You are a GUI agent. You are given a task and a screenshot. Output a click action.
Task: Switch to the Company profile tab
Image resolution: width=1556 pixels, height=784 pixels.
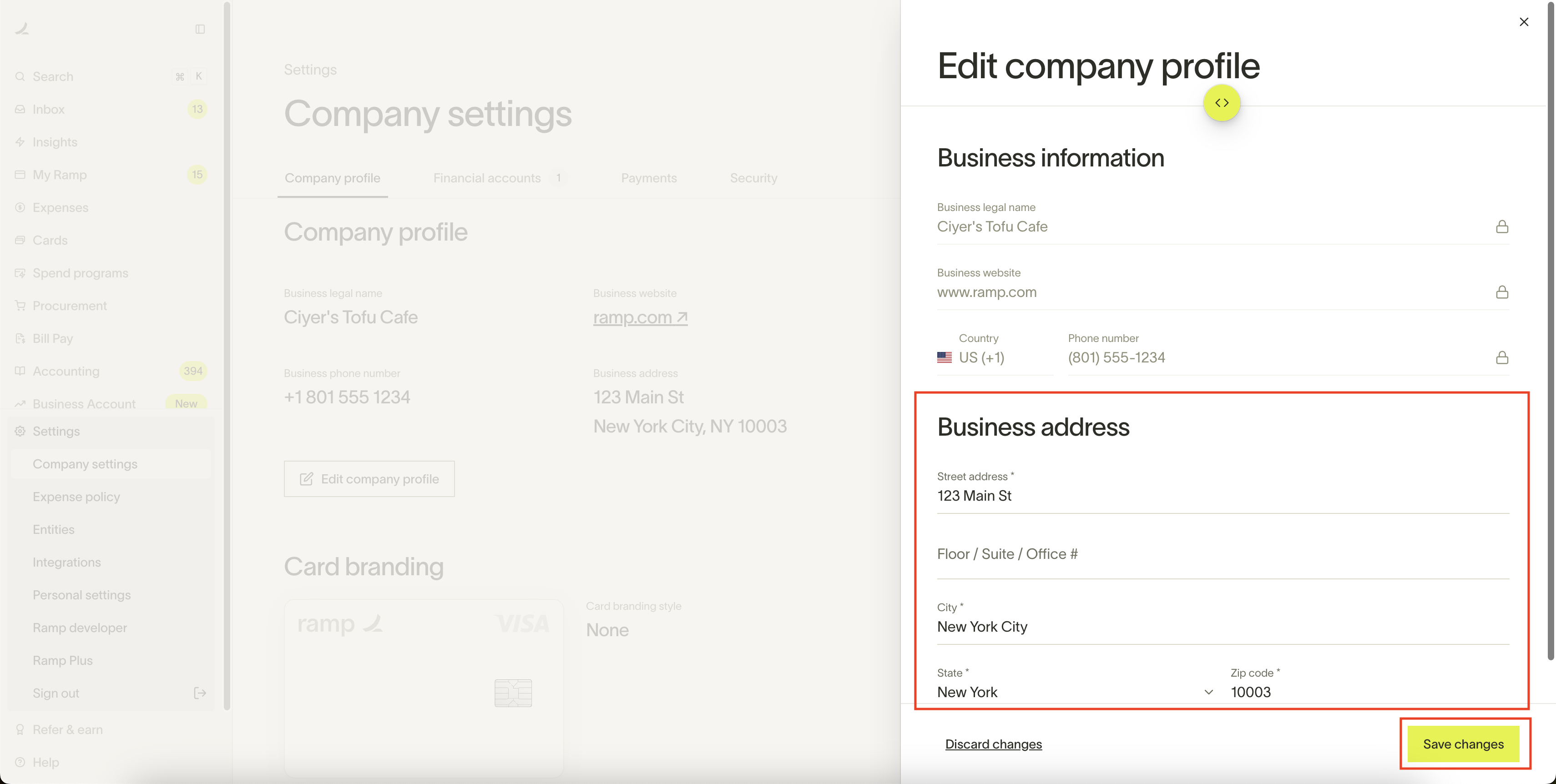[x=332, y=178]
